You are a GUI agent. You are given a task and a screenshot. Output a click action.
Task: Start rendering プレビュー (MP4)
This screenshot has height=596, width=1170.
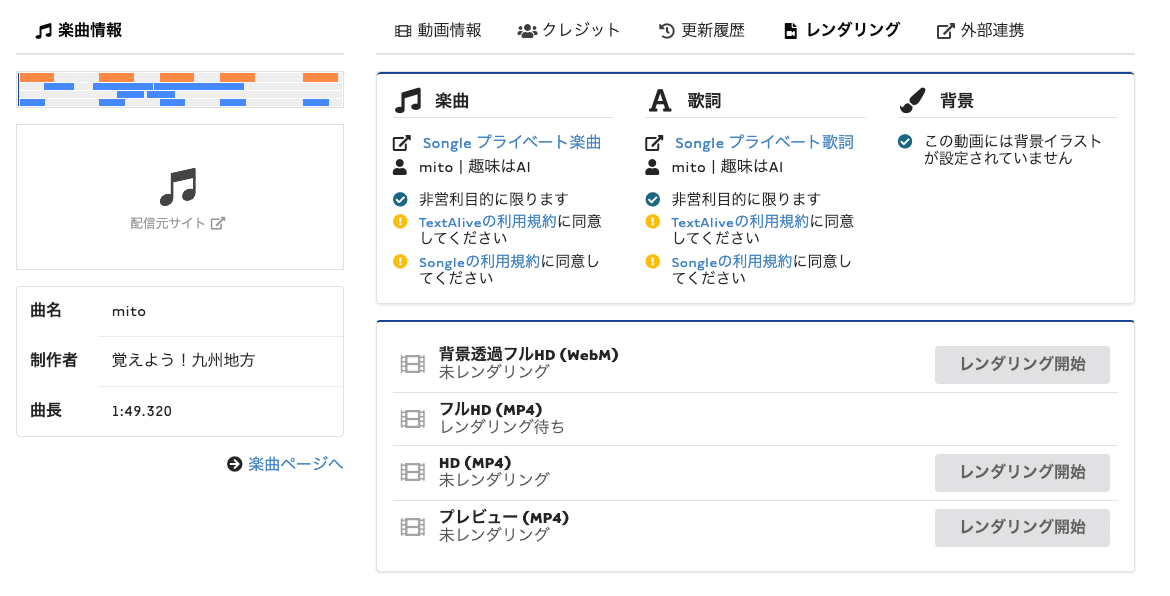pos(1022,527)
